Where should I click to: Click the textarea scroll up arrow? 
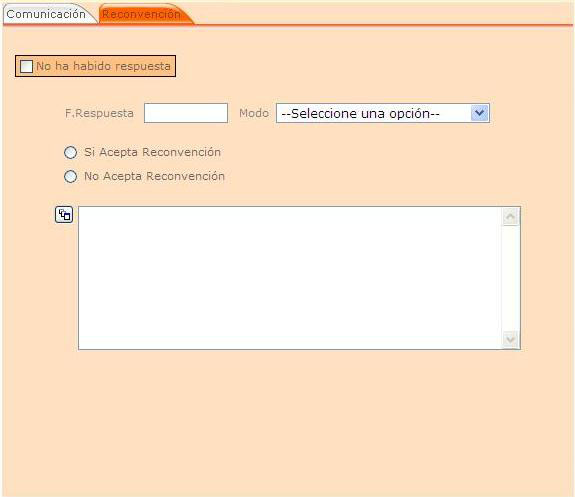coord(510,217)
